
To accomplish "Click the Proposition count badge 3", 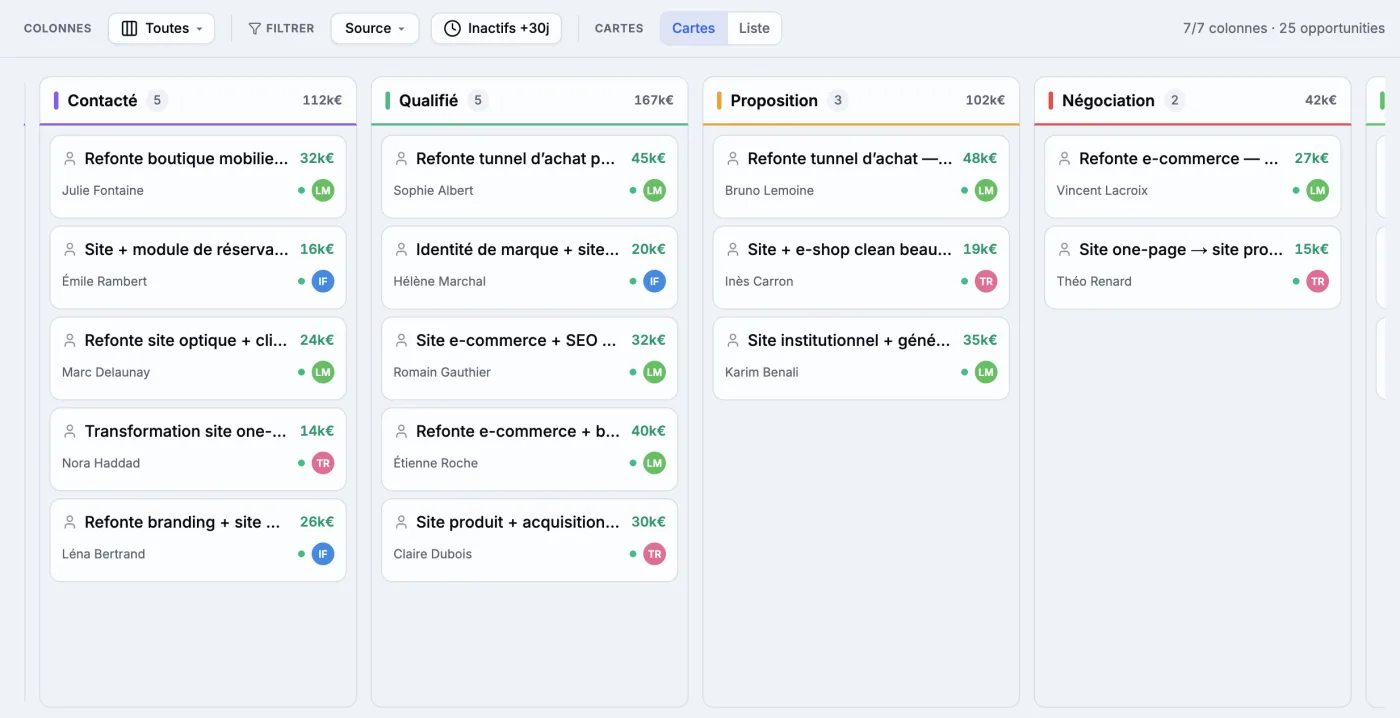I will [838, 100].
